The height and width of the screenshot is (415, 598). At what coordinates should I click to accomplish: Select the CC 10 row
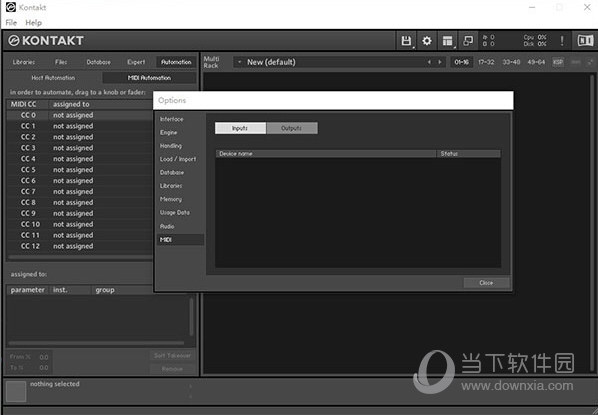(x=80, y=224)
